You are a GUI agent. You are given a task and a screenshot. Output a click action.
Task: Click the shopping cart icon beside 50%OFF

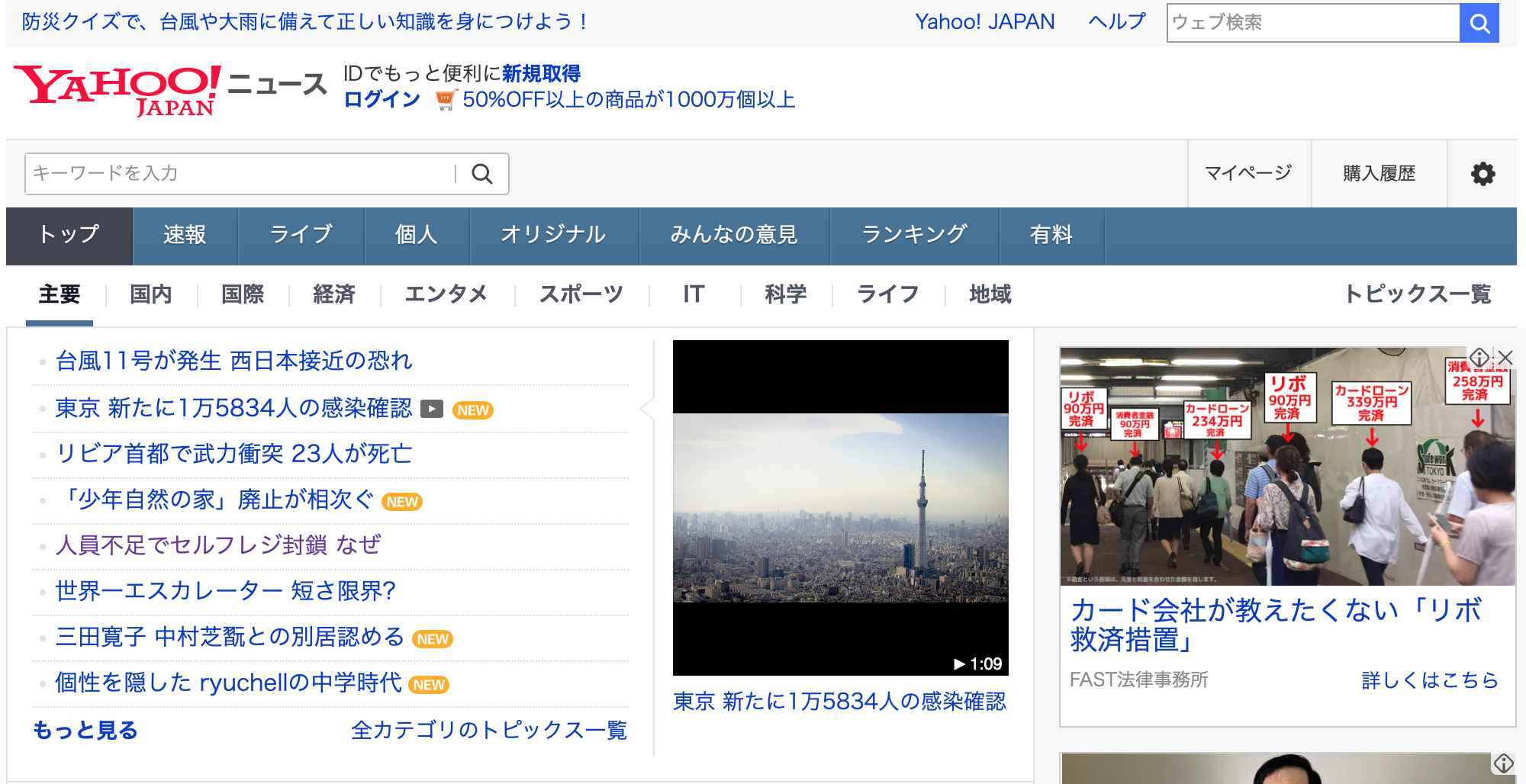pyautogui.click(x=446, y=100)
